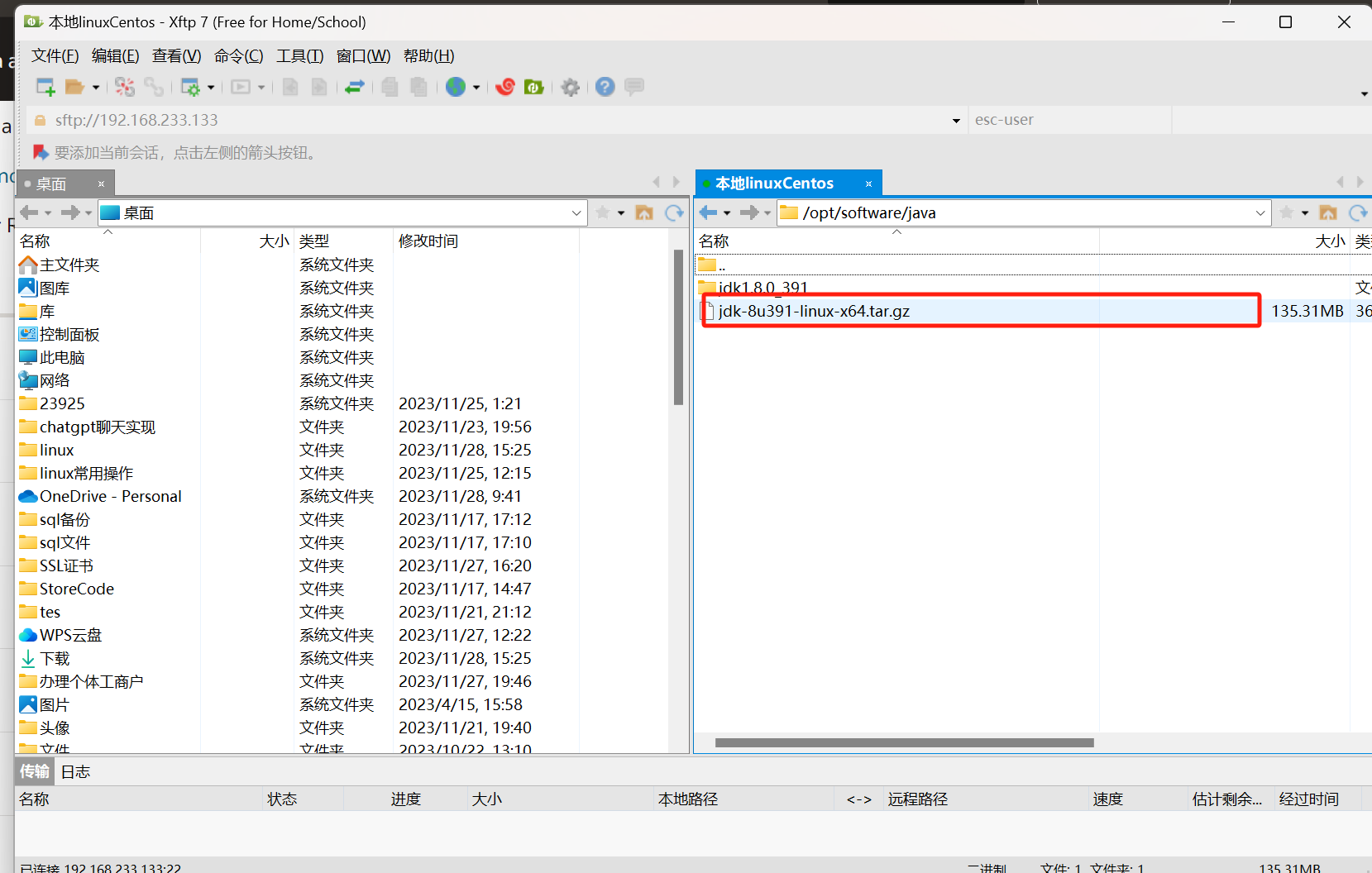Go forward in the local 桌面 pane

70,212
